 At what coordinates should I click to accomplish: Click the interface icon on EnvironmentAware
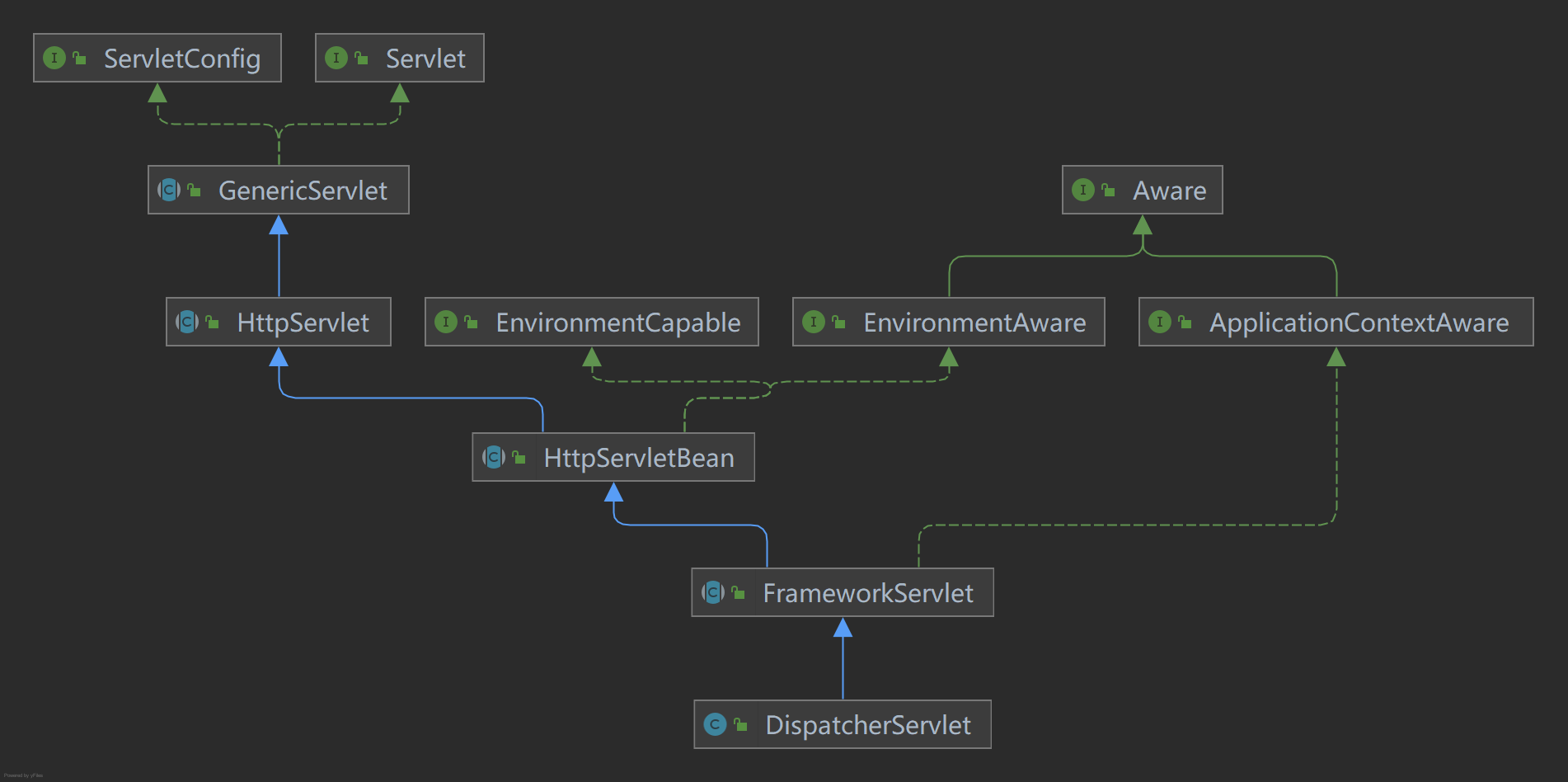tap(814, 322)
